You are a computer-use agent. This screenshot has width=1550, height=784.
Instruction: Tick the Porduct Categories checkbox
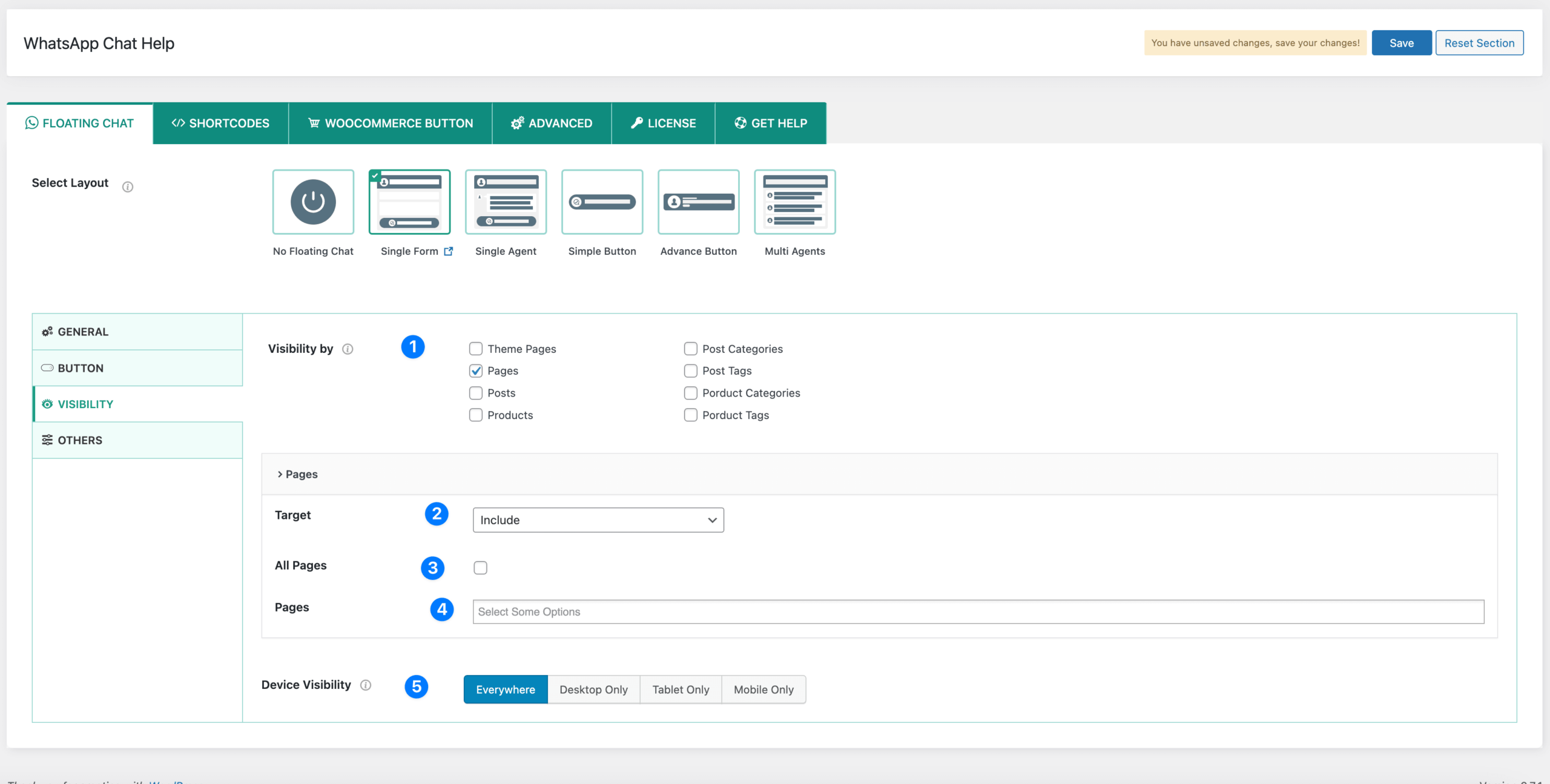[690, 393]
